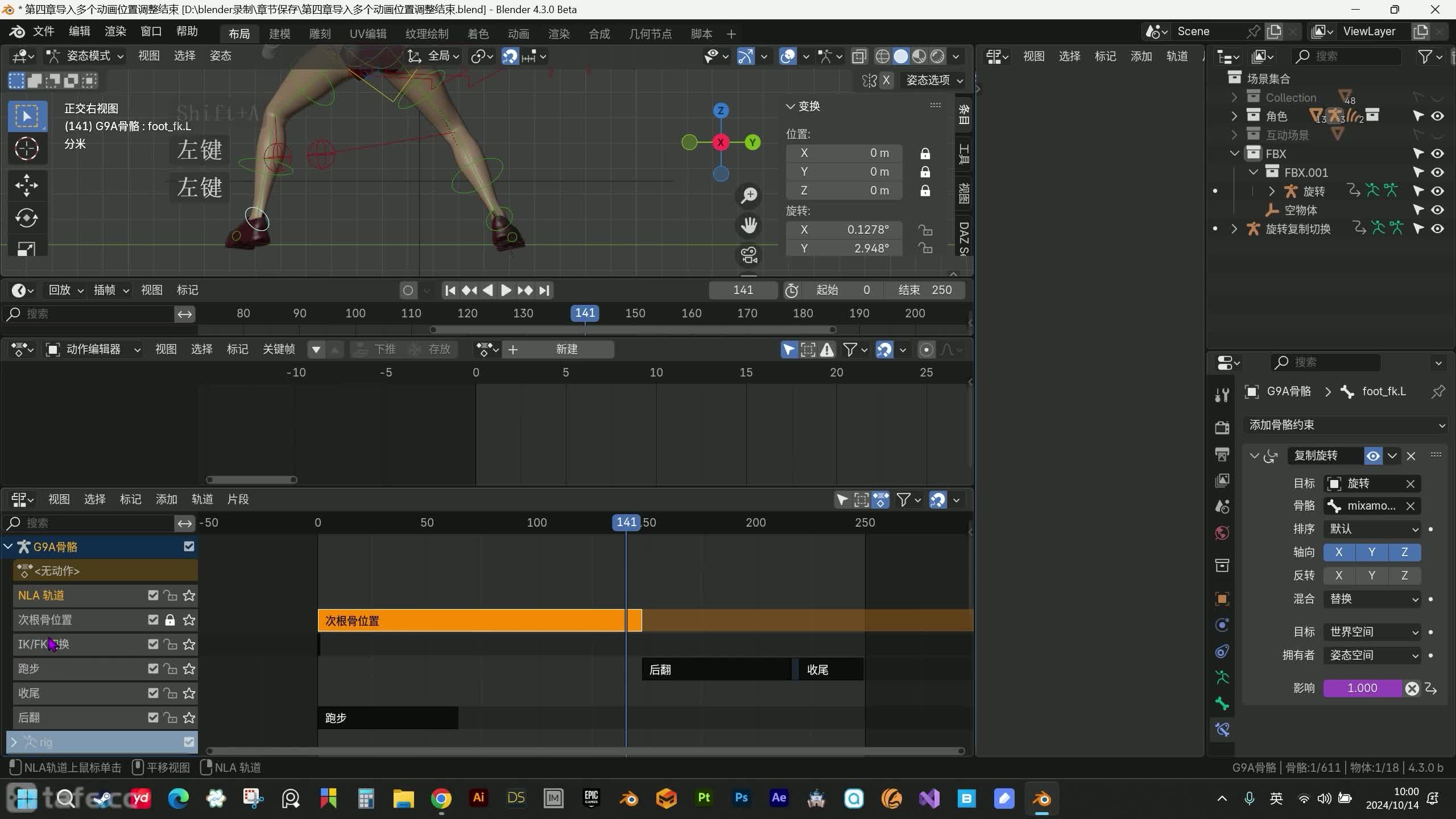This screenshot has width=1456, height=819.
Task: Open the 文件 menu
Action: tap(43, 31)
